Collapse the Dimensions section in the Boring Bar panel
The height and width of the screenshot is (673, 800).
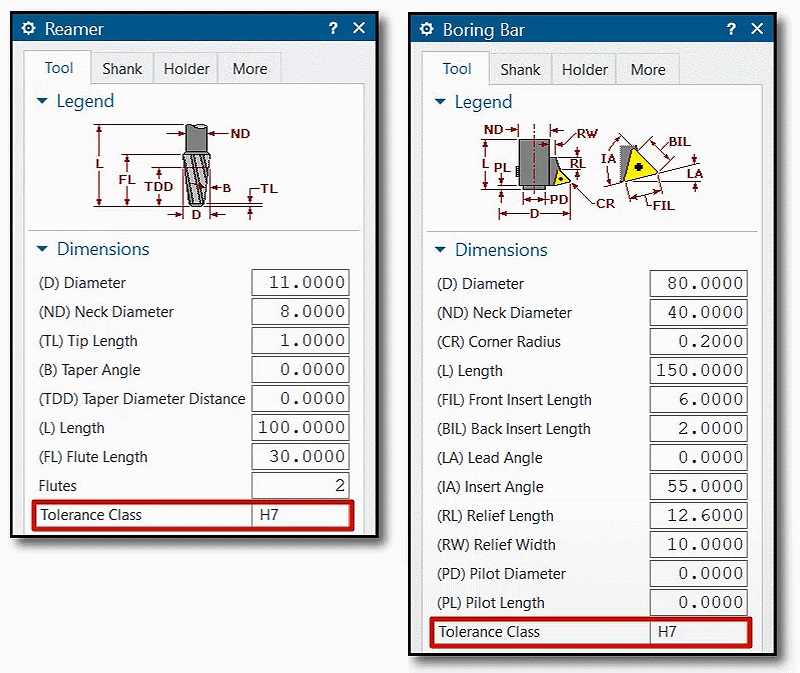[x=439, y=250]
